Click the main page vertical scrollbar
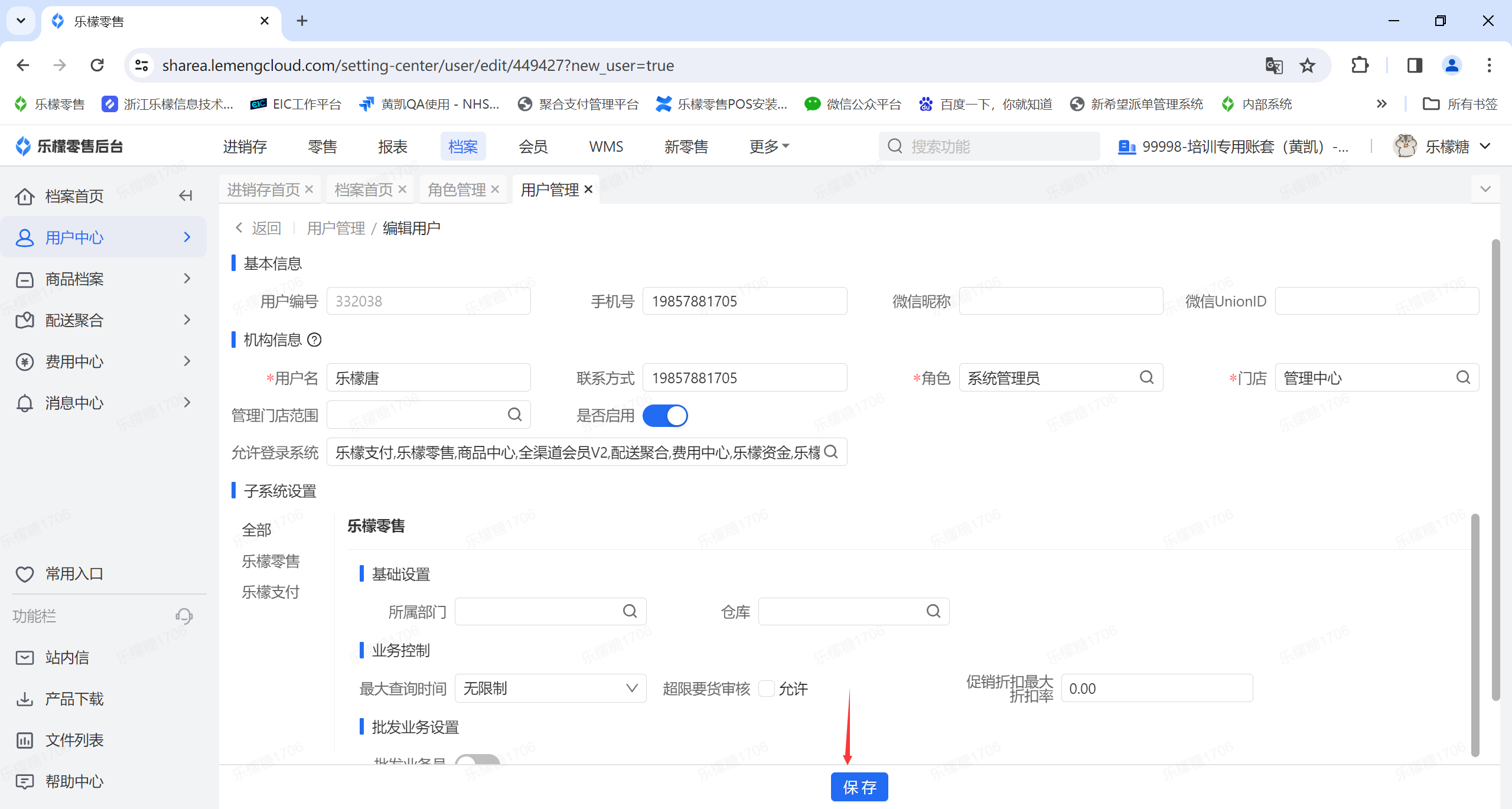Image resolution: width=1512 pixels, height=809 pixels. click(1495, 469)
